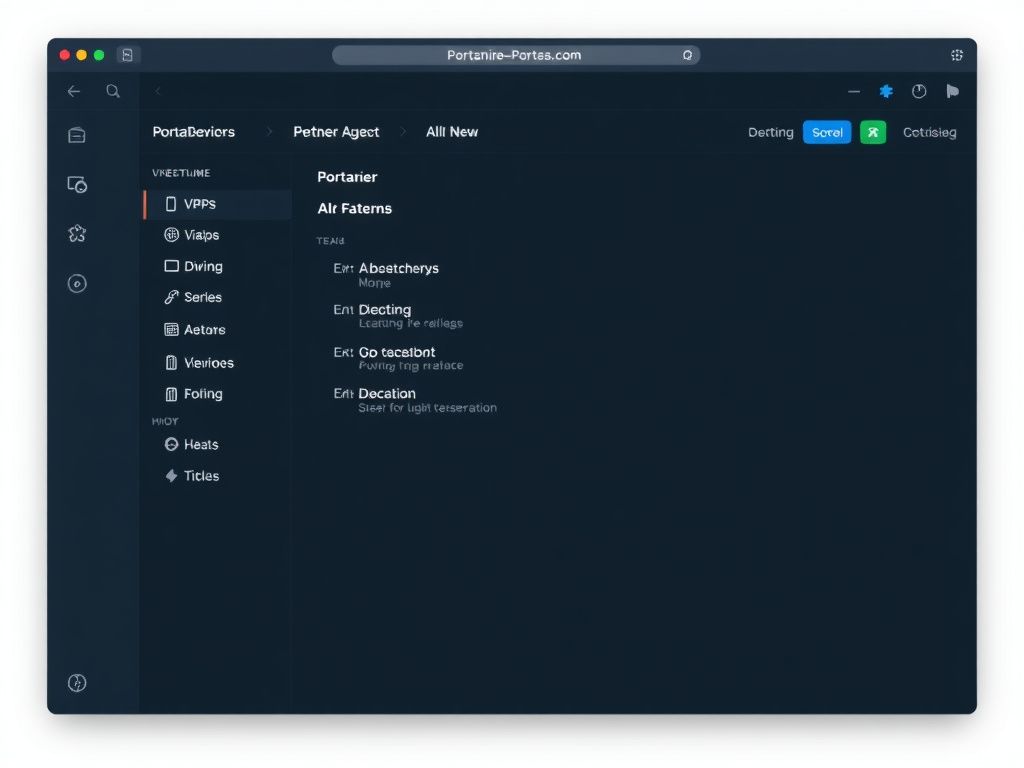Open the circular disc icon in left rail
Image resolution: width=1024 pixels, height=768 pixels.
pos(77,283)
